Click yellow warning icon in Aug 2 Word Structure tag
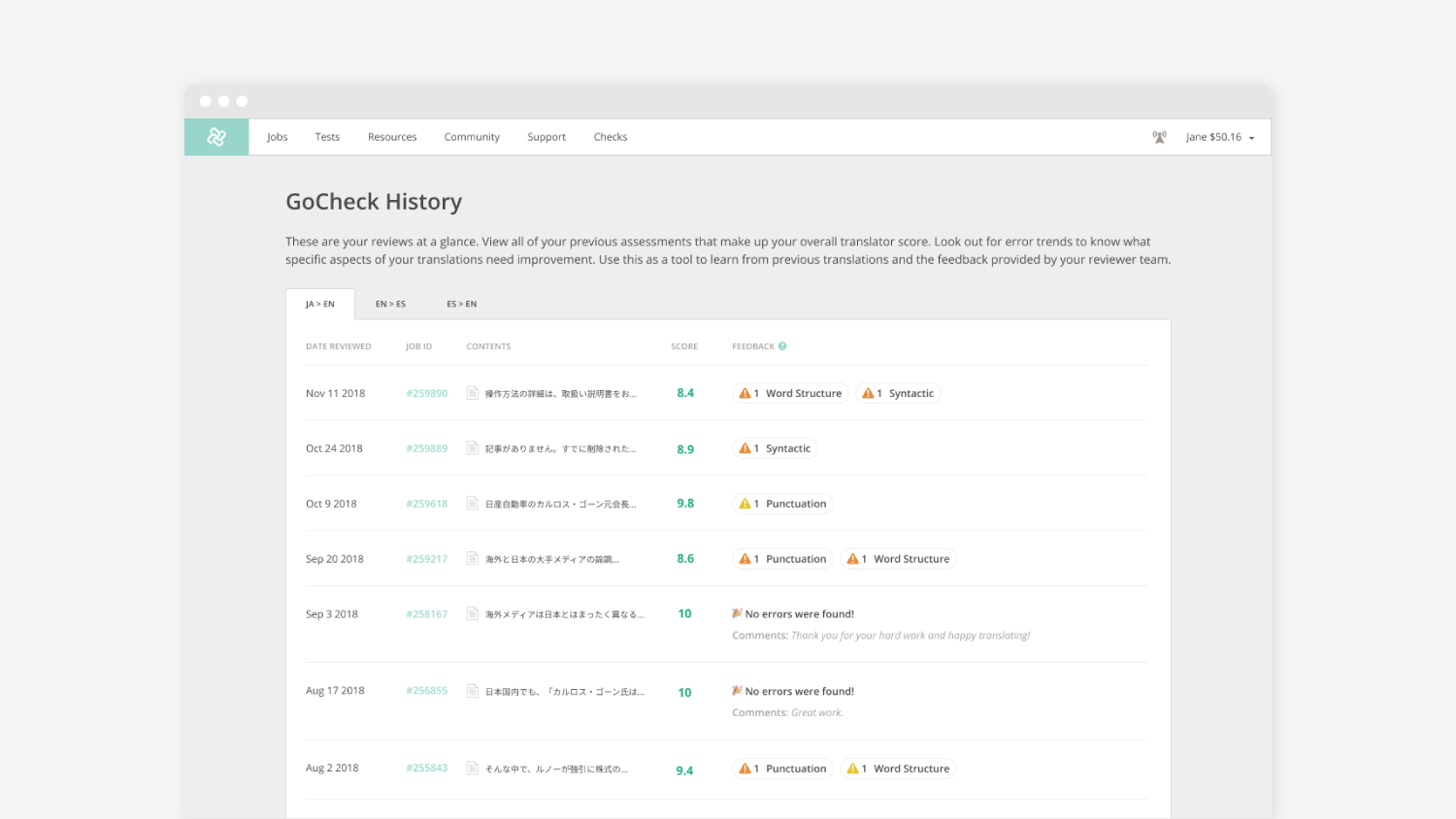This screenshot has height=819, width=1456. click(x=852, y=769)
